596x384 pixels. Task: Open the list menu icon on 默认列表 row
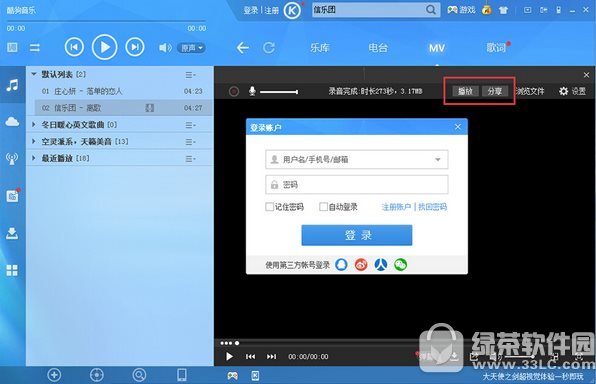click(x=191, y=75)
